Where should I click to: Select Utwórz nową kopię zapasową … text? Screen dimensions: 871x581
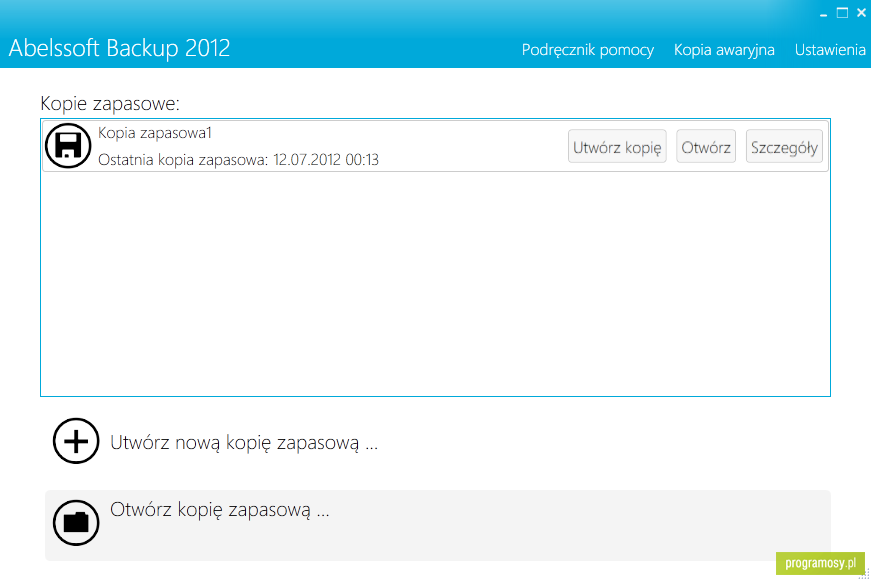point(244,443)
